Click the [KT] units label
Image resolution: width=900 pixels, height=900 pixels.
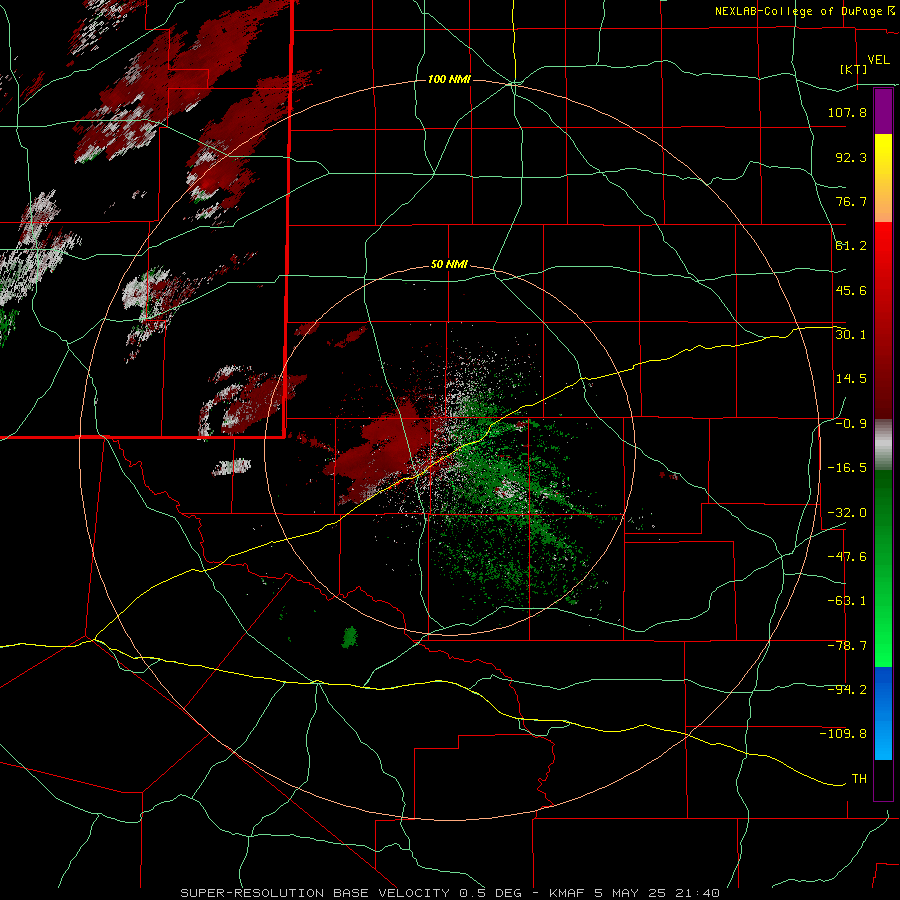853,69
